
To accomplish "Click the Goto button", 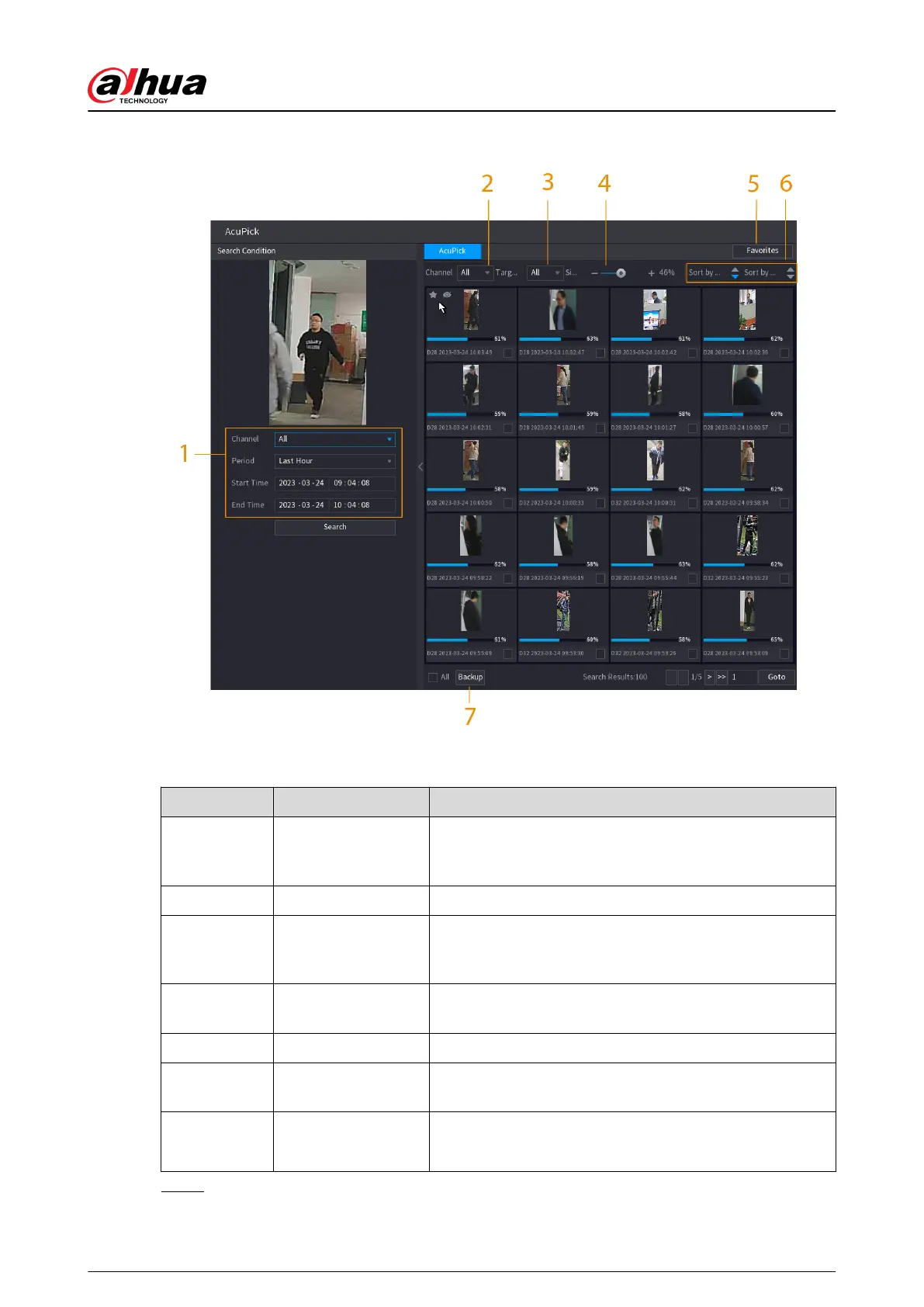I will point(777,678).
